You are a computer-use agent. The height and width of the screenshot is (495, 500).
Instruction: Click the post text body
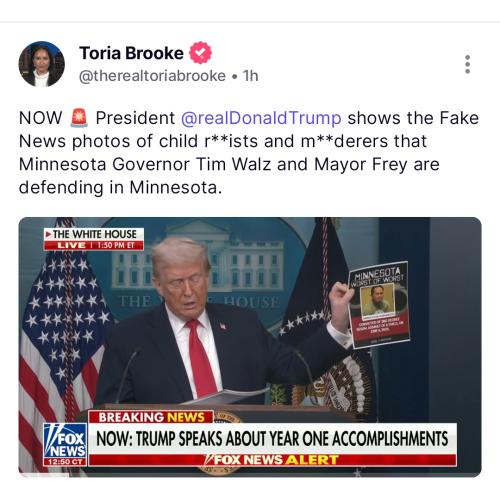pos(249,153)
